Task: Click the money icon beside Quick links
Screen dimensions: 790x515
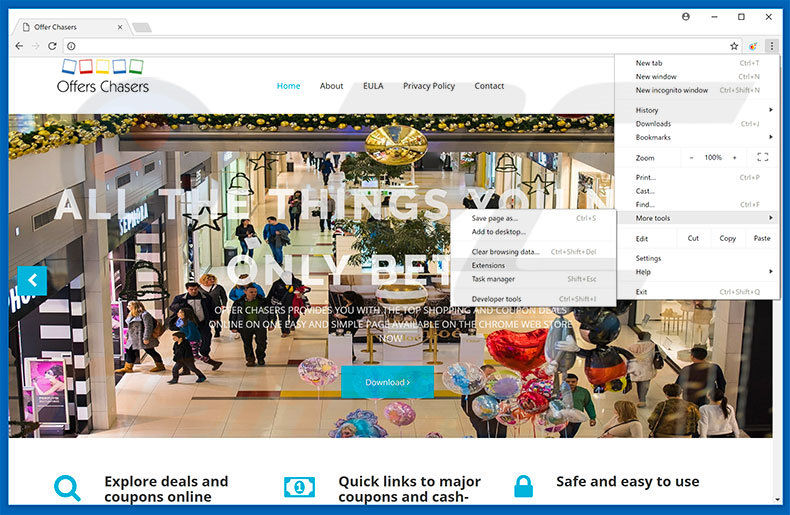Action: tap(299, 487)
